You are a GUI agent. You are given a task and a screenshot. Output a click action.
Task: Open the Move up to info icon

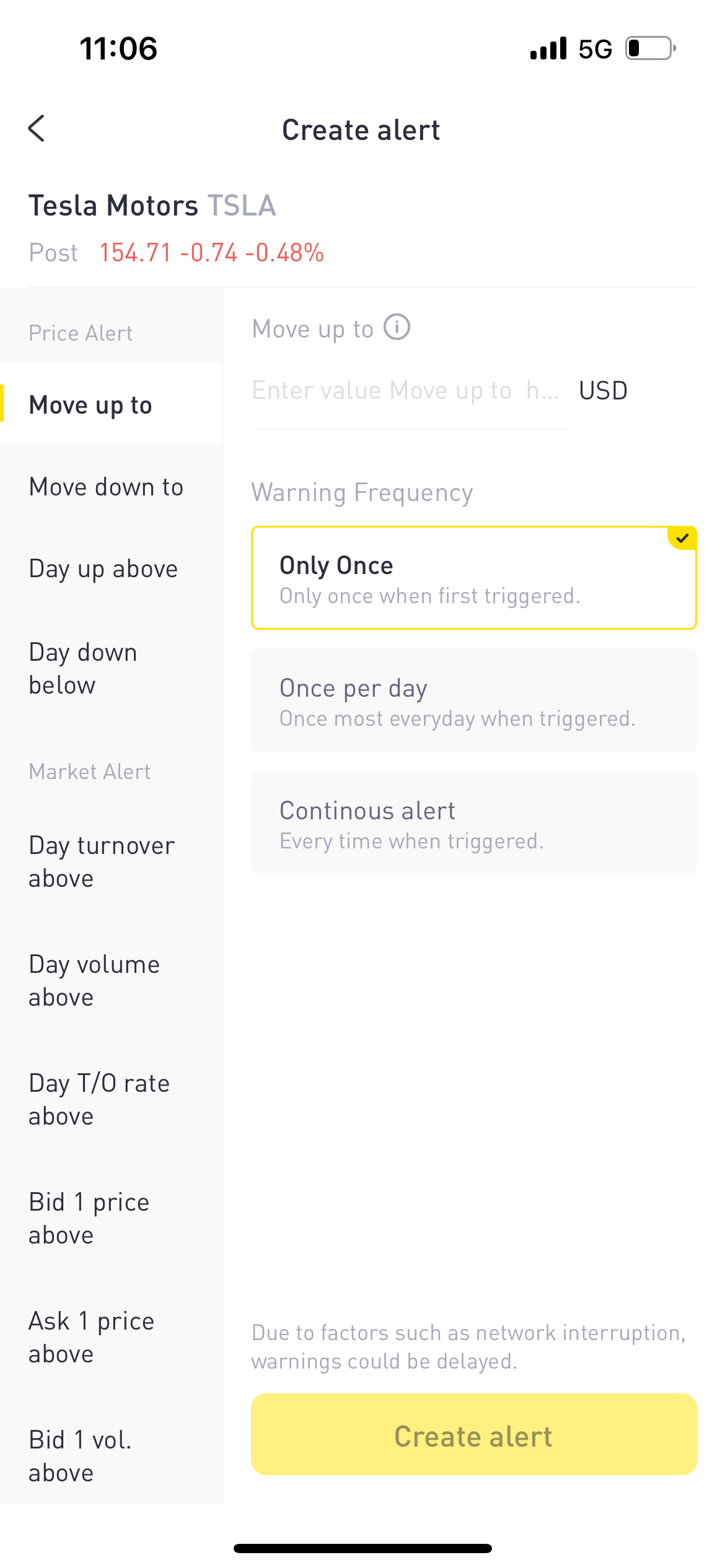(x=397, y=328)
